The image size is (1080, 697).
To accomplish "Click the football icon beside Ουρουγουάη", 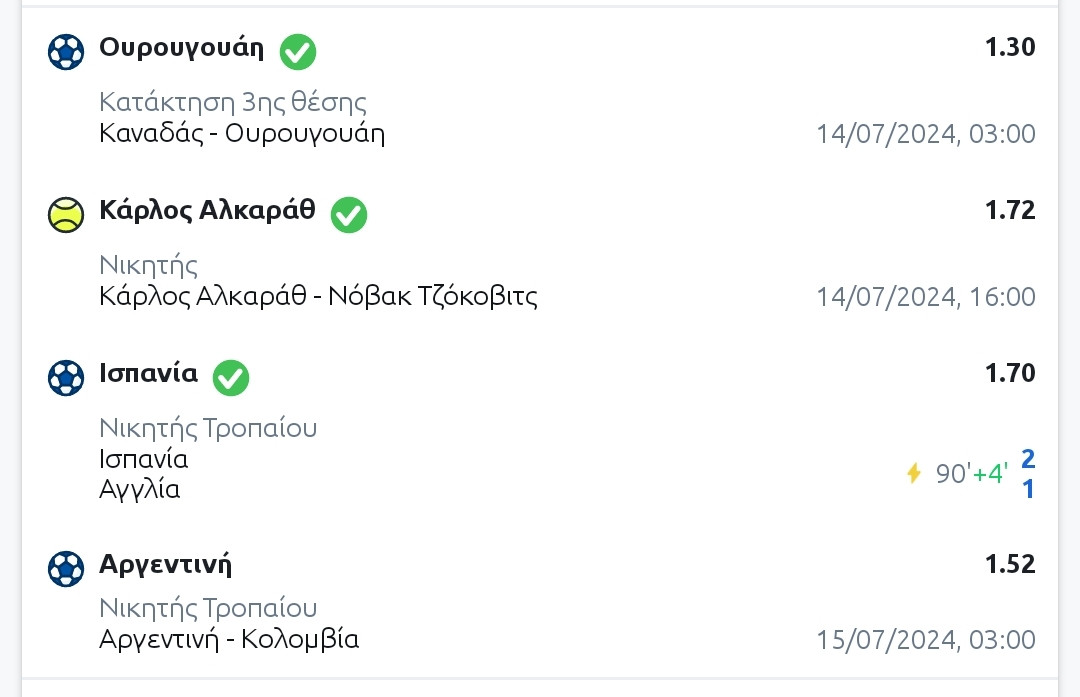I will tap(66, 51).
